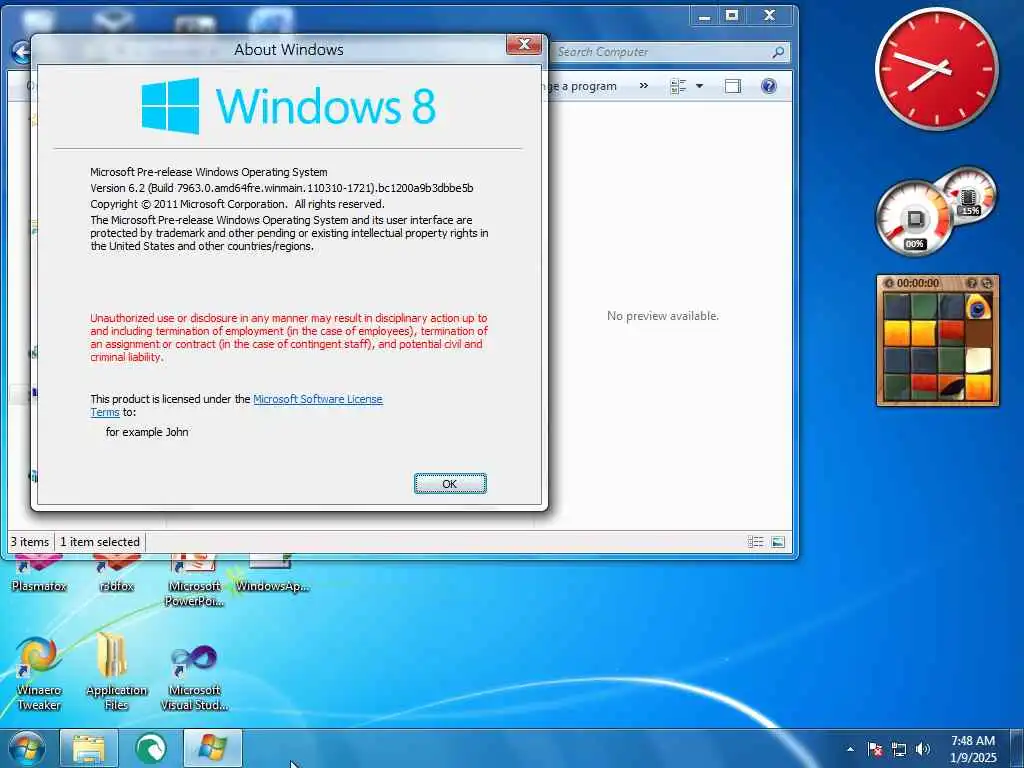Select the Microsoft PowerPoint desktop shortcut
Screen dimensions: 1024x768
[x=194, y=580]
